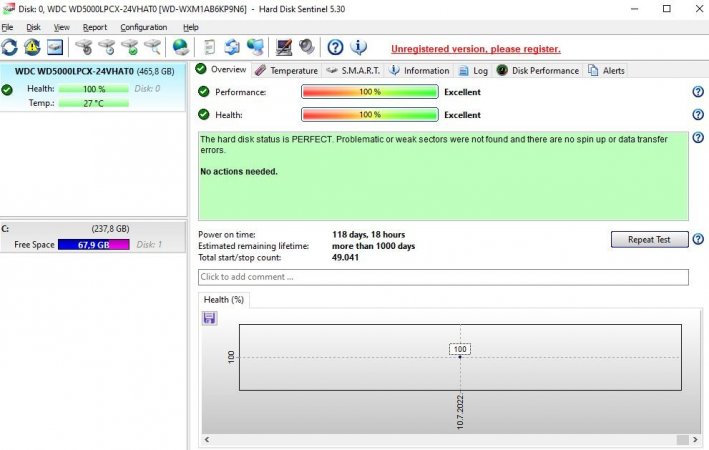Click the Performance 100 % gradient bar
Screen dimensions: 709x450
tap(370, 92)
